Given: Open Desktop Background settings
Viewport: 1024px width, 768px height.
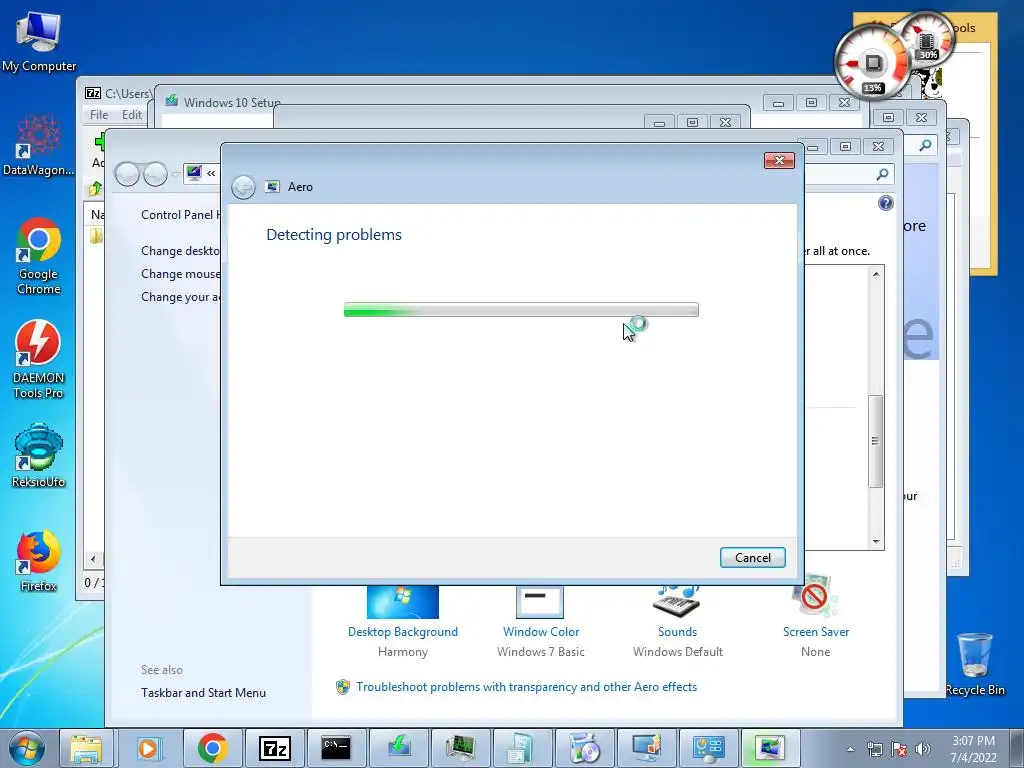Looking at the screenshot, I should tap(403, 632).
